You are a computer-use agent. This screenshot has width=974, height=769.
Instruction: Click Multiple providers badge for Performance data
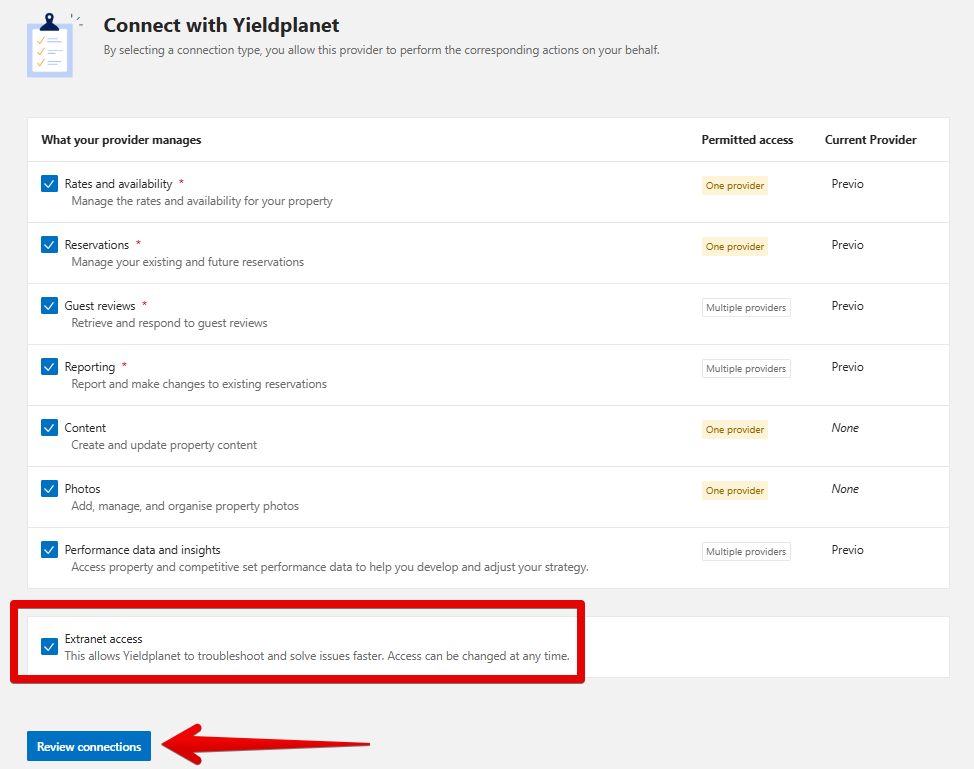coord(746,552)
